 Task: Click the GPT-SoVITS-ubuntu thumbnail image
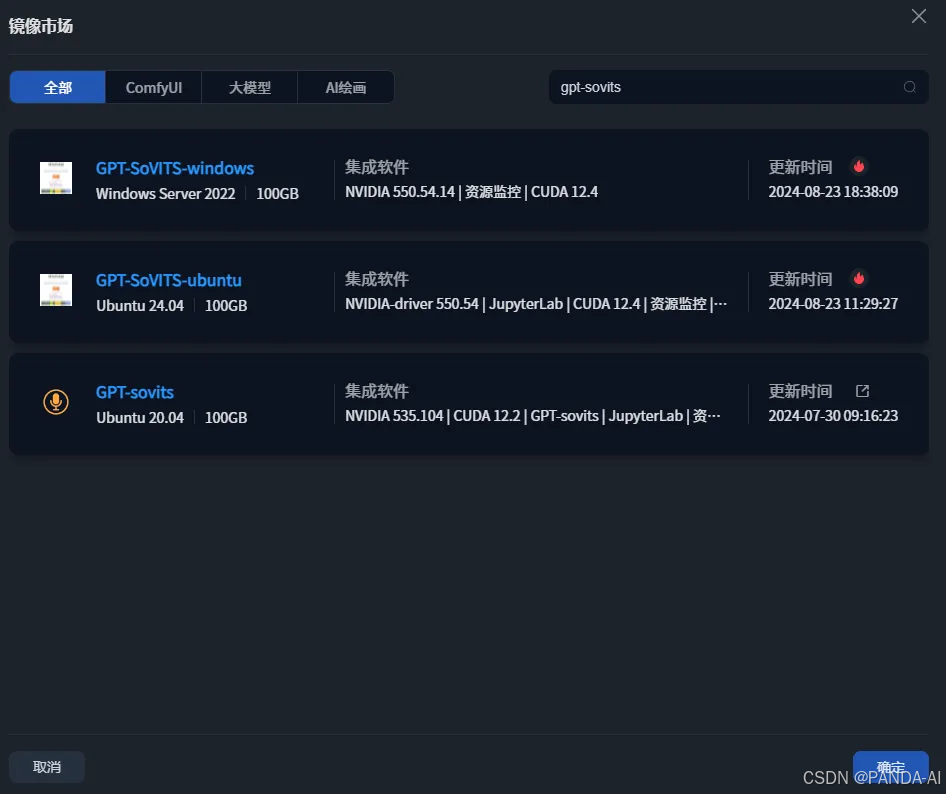click(x=56, y=290)
